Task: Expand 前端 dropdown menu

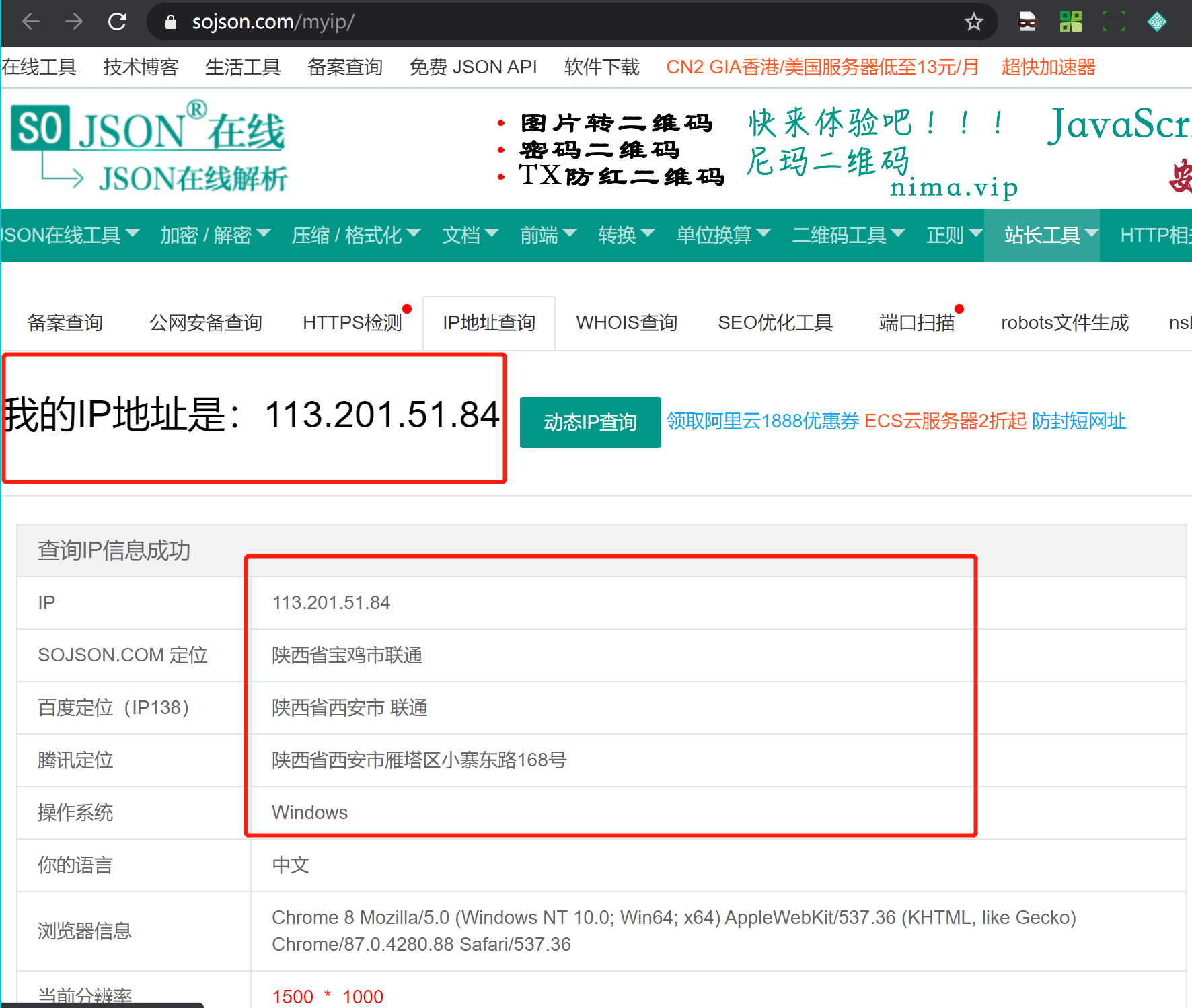Action: click(548, 235)
